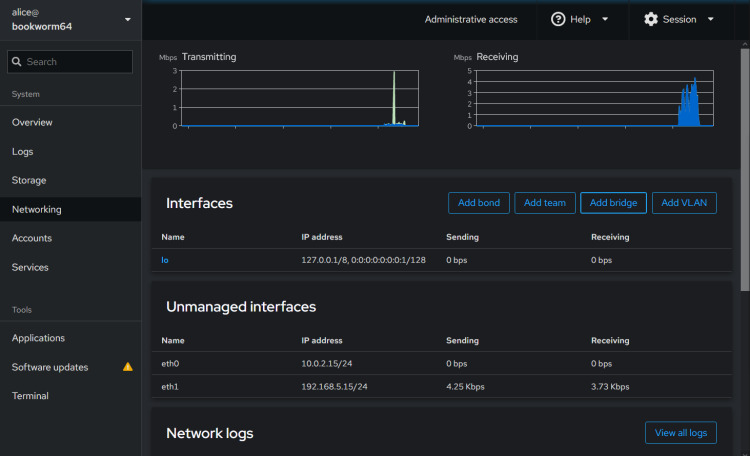The width and height of the screenshot is (750, 456).
Task: Click the Add bond button
Action: 479,203
